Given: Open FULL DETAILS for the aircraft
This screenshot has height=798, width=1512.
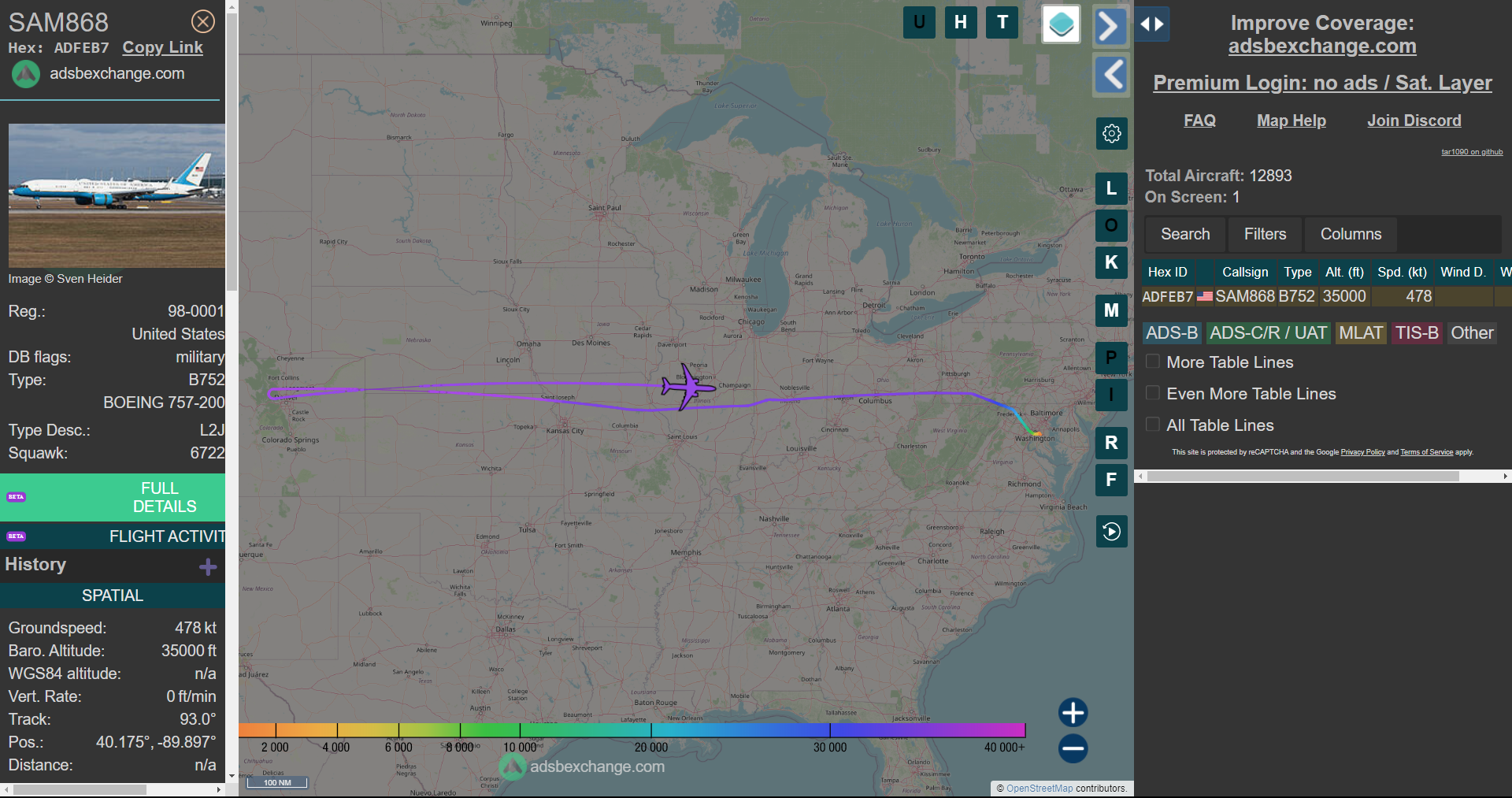Looking at the screenshot, I should pyautogui.click(x=113, y=497).
